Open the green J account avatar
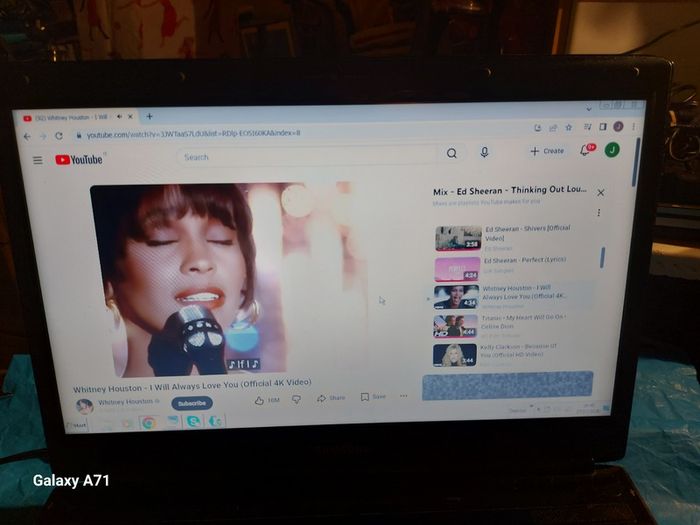The width and height of the screenshot is (700, 525). click(x=612, y=150)
